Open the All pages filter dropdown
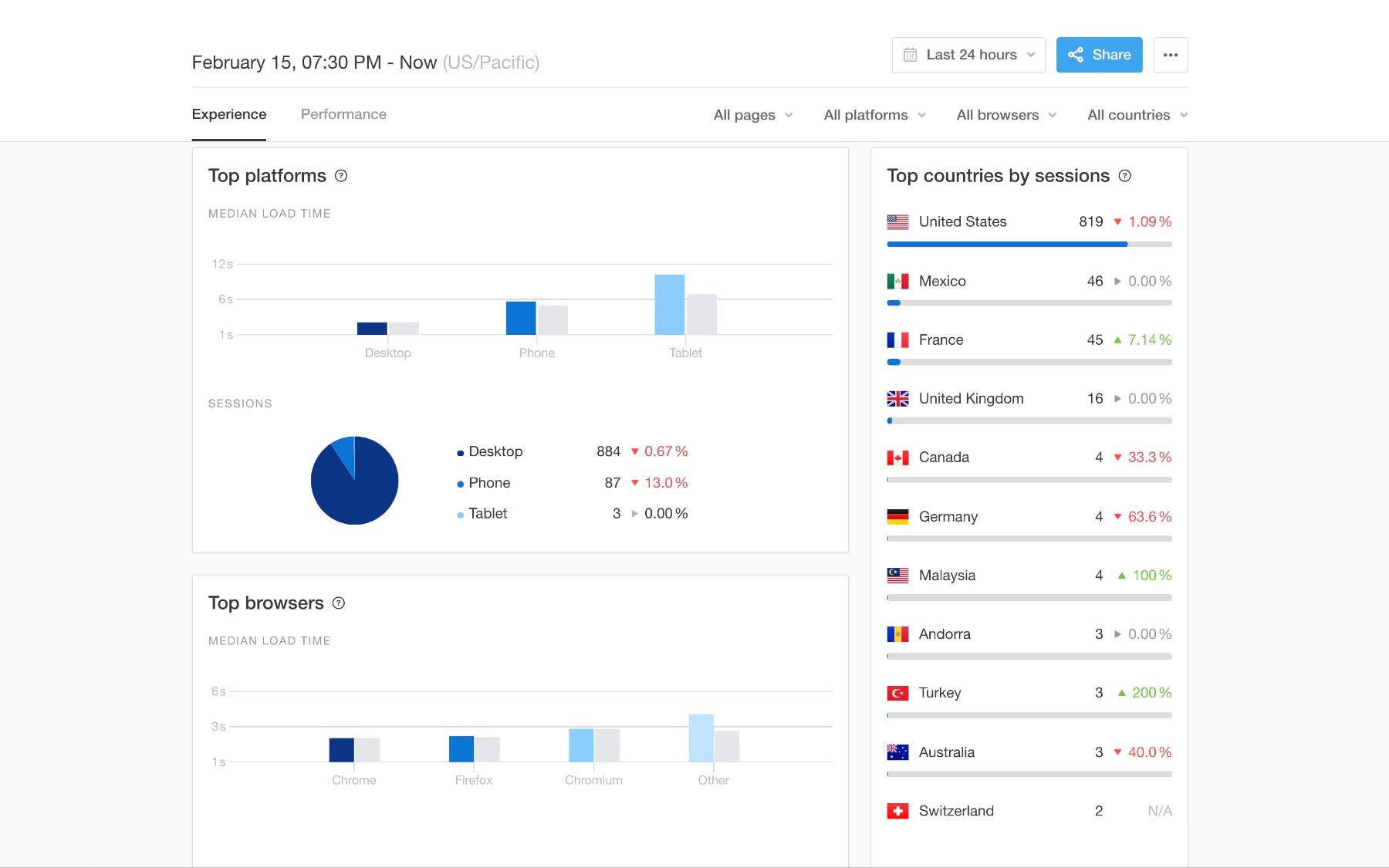The height and width of the screenshot is (868, 1389). pos(752,114)
